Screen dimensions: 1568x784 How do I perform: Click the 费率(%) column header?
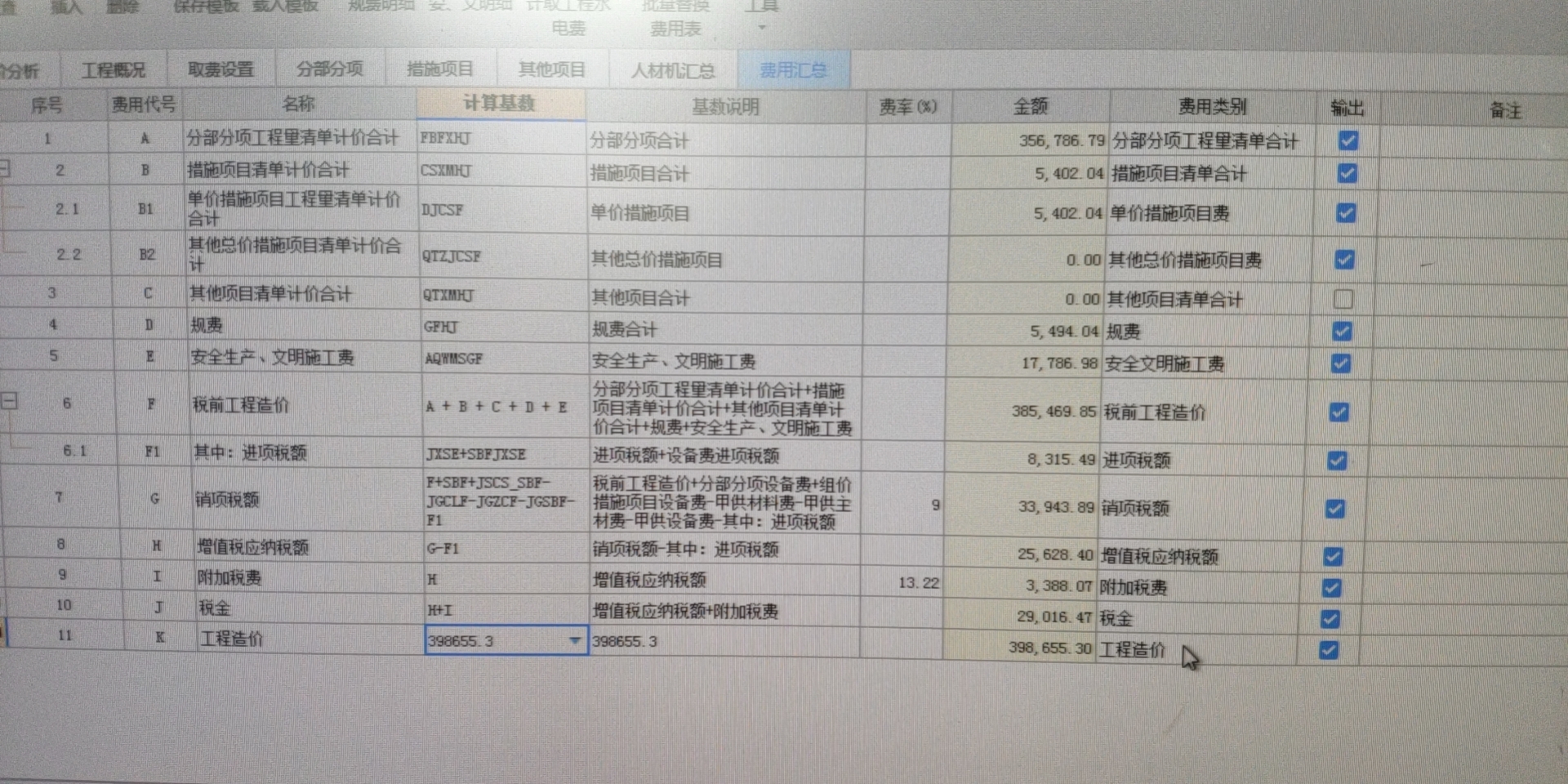[908, 107]
